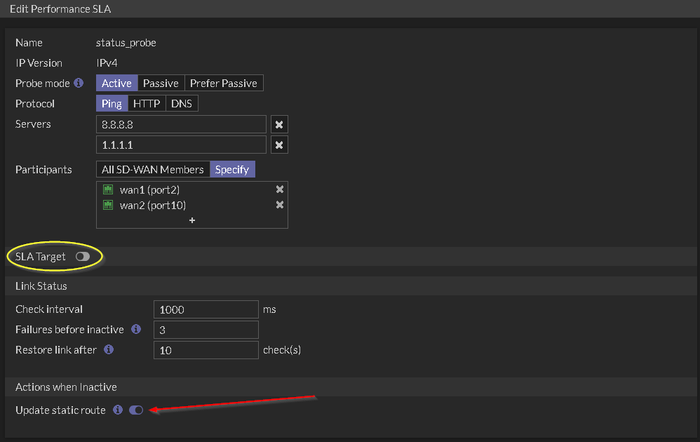Remove the 1.1.1.1 server entry

(x=280, y=145)
